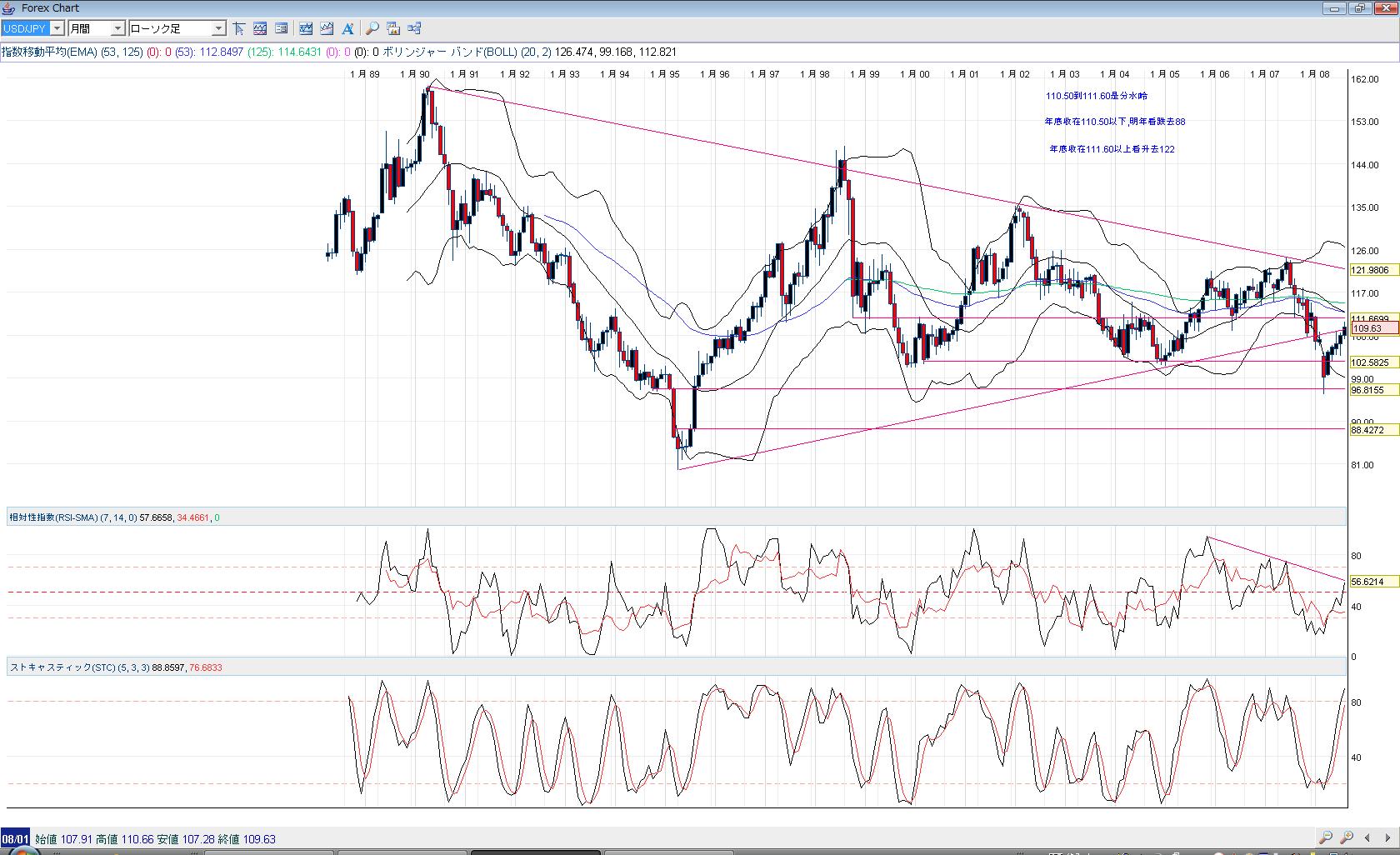This screenshot has width=1400, height=855.
Task: Select the arrow cursor tool
Action: 239,28
